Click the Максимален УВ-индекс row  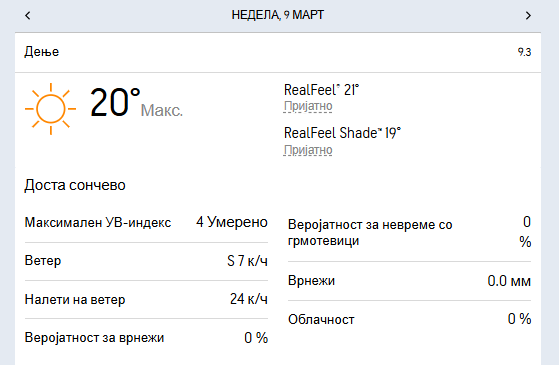tap(146, 222)
